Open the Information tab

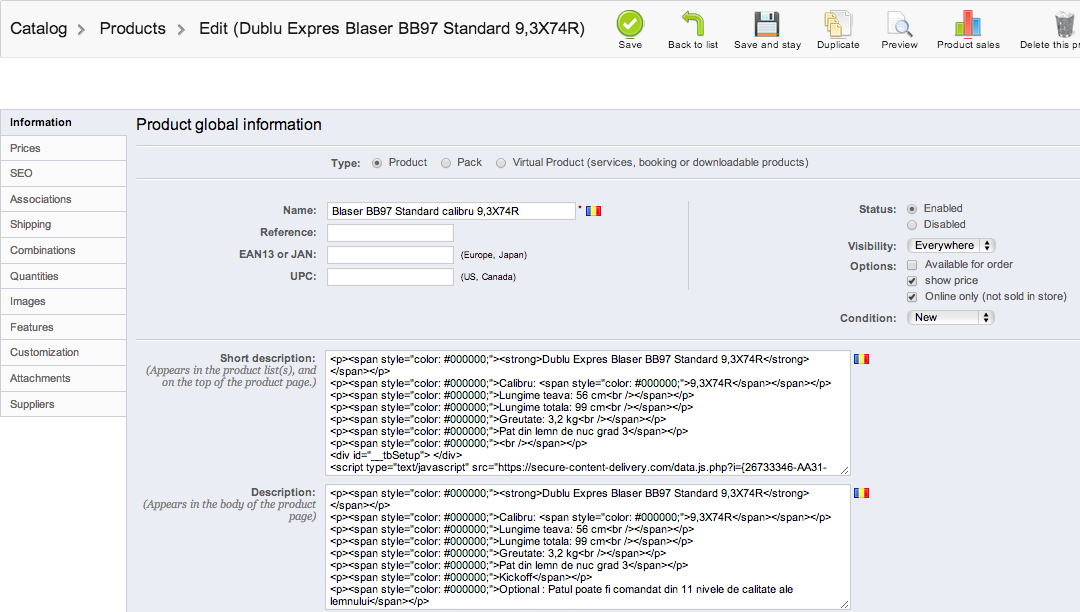(63, 123)
